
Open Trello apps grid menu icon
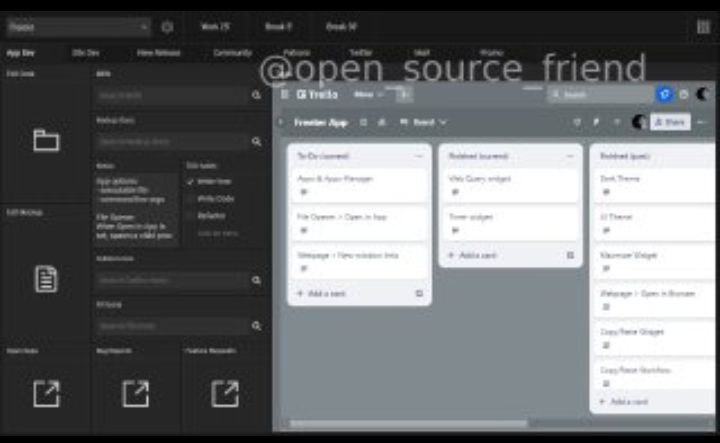click(x=285, y=95)
